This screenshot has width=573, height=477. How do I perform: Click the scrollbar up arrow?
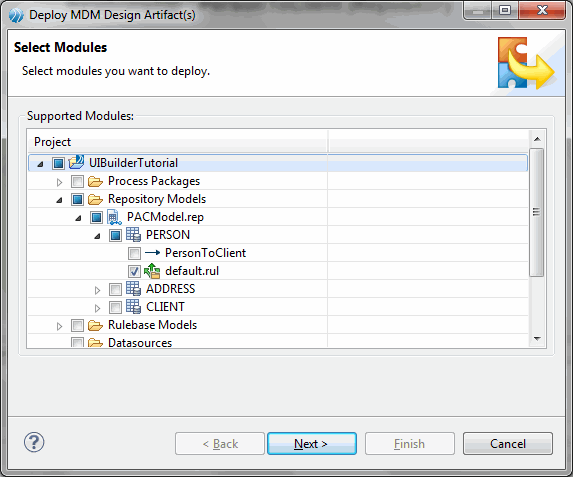(x=537, y=139)
